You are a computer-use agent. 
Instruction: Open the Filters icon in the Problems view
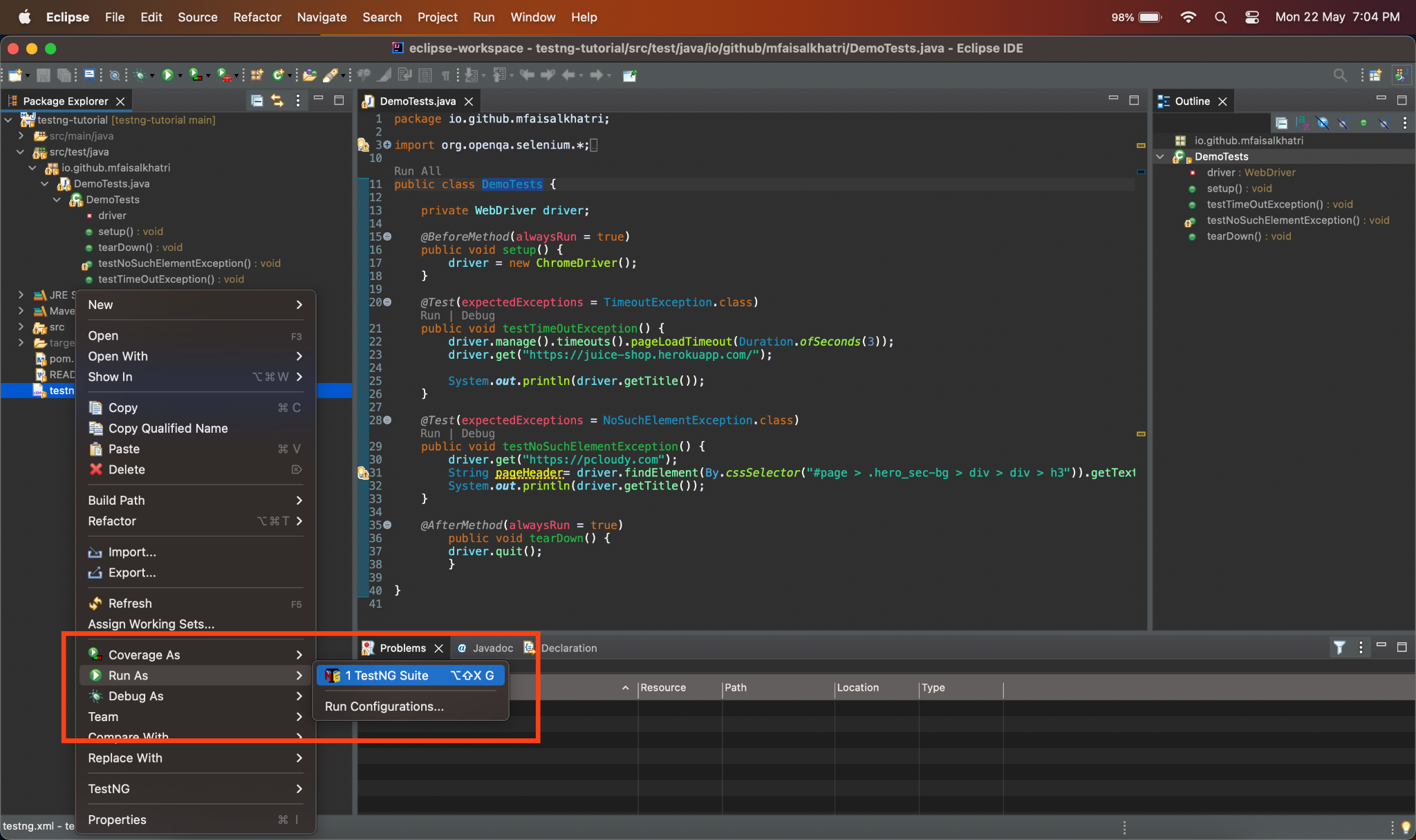[1339, 648]
